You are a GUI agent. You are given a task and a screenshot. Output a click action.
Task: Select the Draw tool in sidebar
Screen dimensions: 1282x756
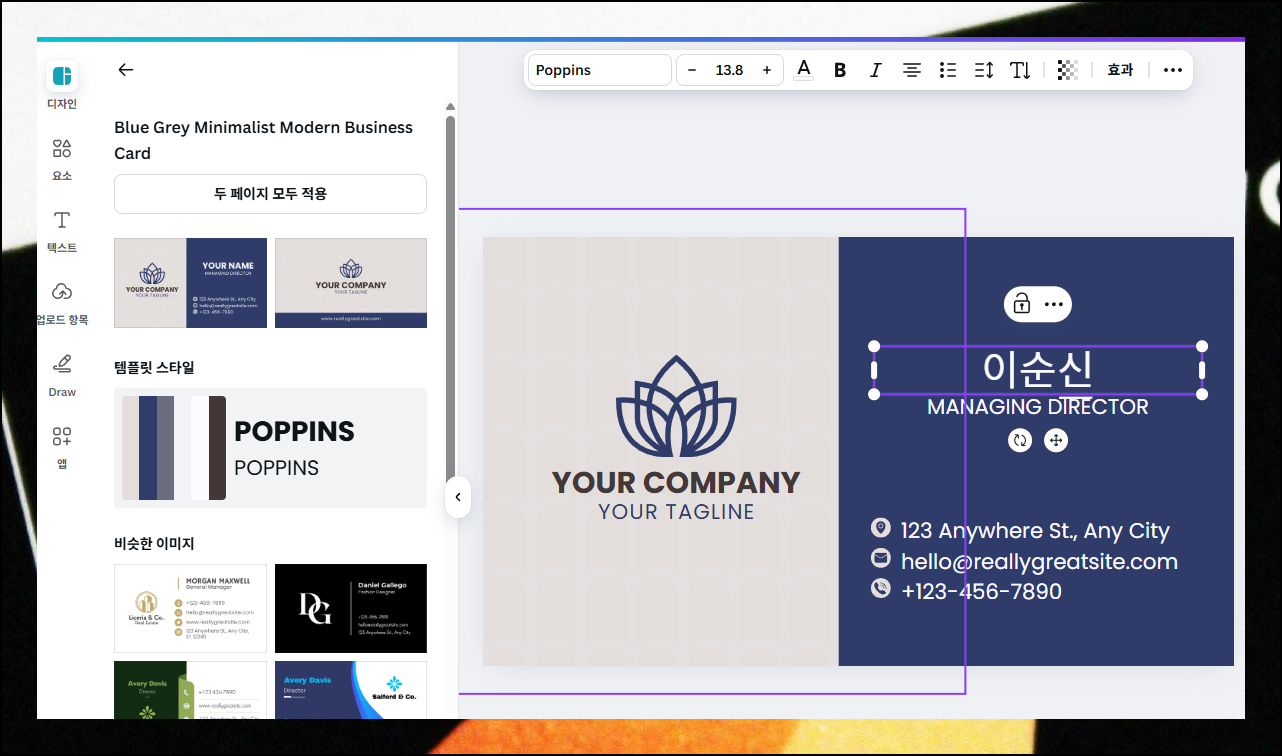tap(62, 364)
